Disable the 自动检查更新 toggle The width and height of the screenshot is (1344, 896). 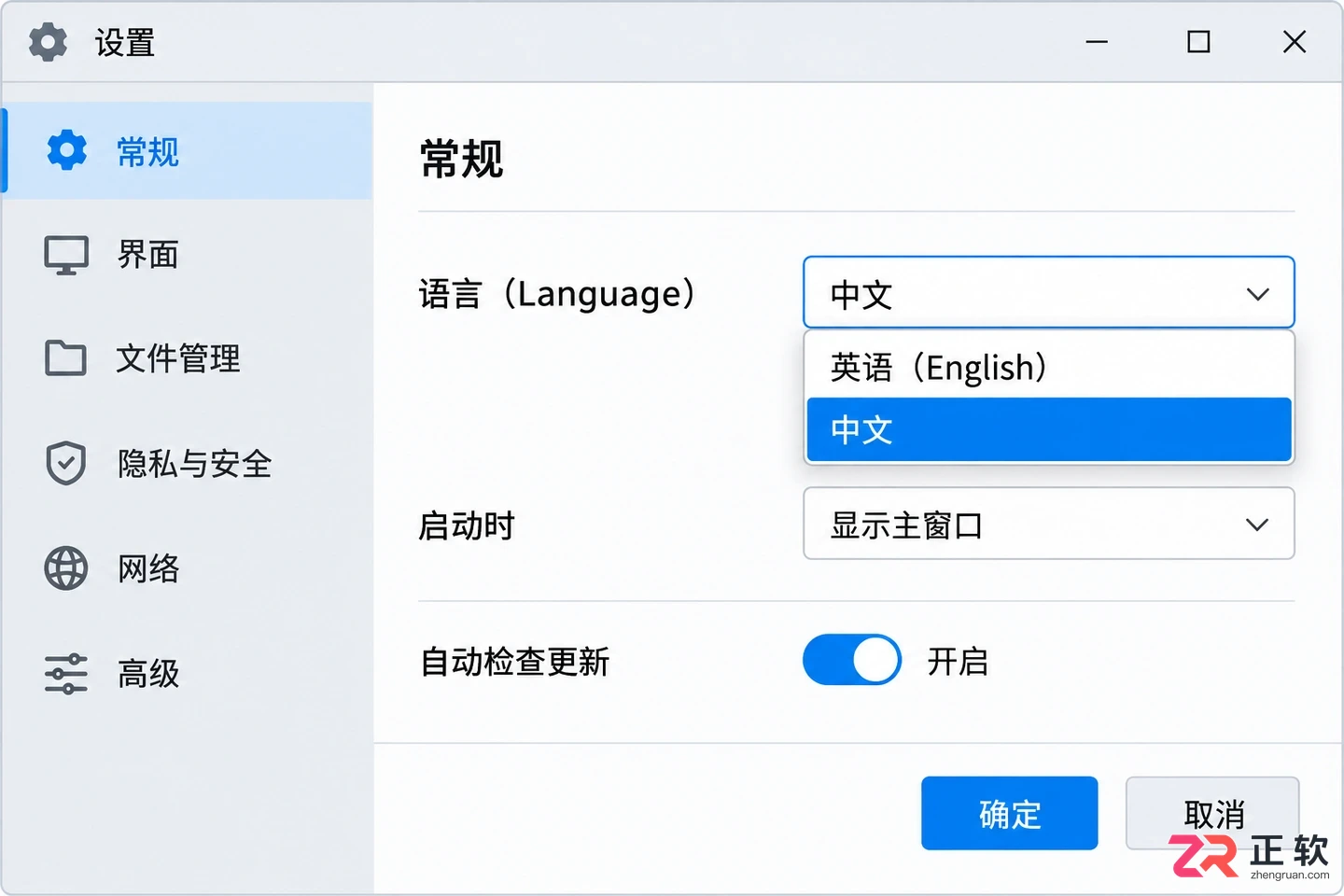point(852,660)
